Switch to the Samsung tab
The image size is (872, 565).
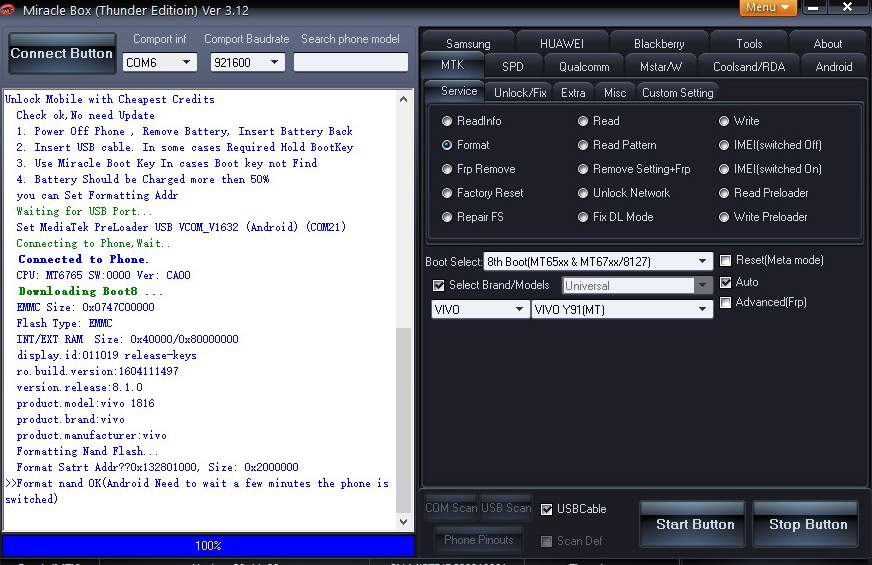(468, 43)
